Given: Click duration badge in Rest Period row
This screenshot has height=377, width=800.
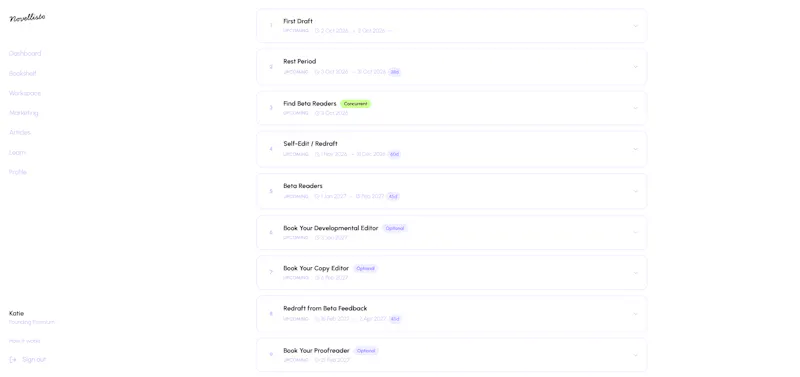Looking at the screenshot, I should [x=394, y=72].
